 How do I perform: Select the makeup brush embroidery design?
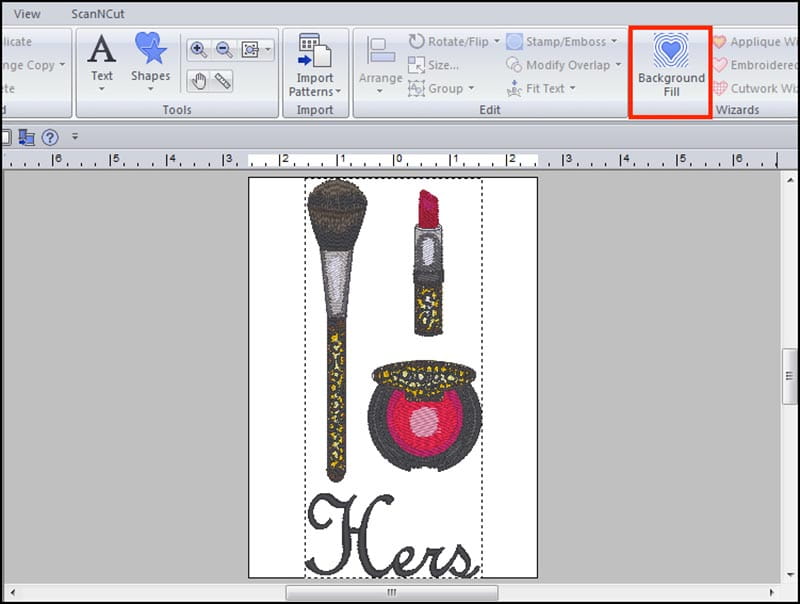point(336,330)
